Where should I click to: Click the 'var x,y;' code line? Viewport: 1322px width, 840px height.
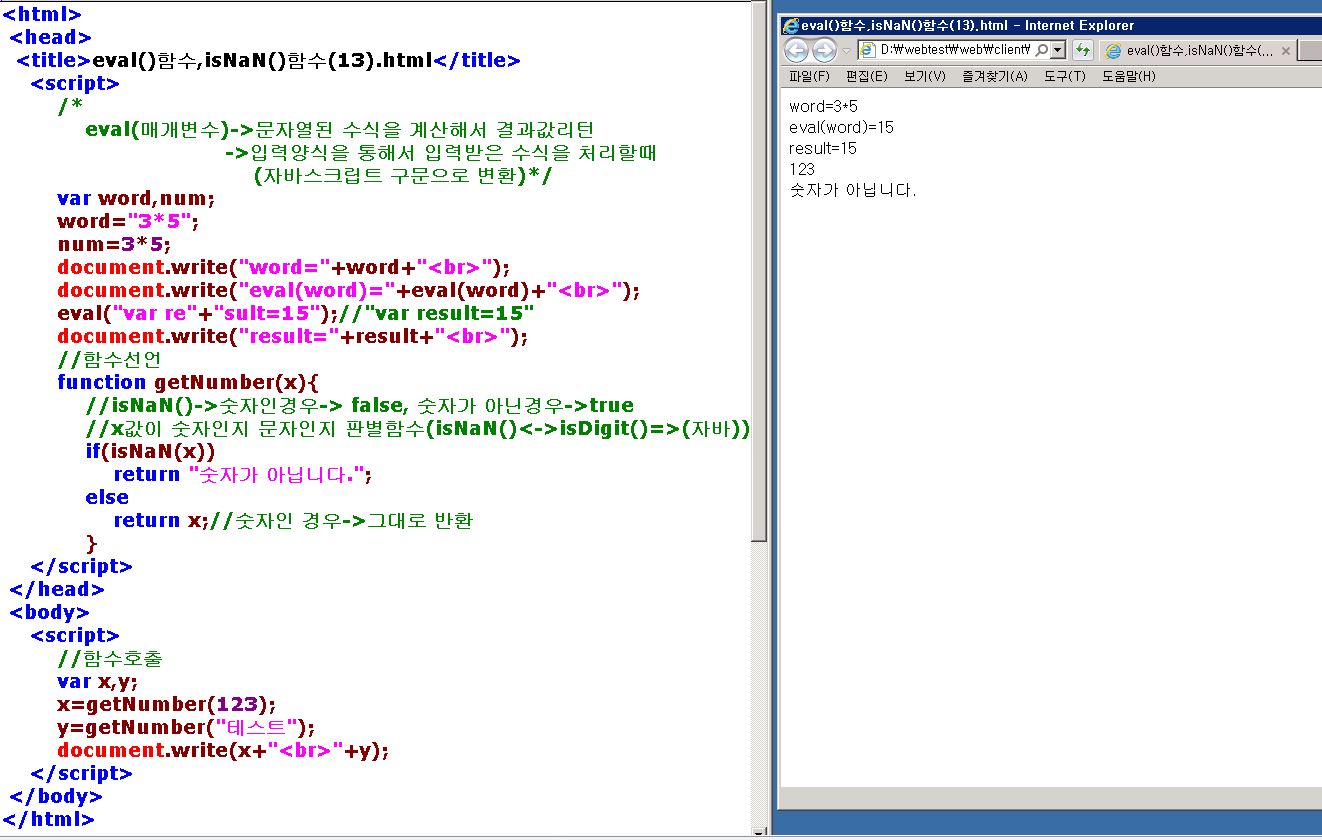tap(98, 681)
